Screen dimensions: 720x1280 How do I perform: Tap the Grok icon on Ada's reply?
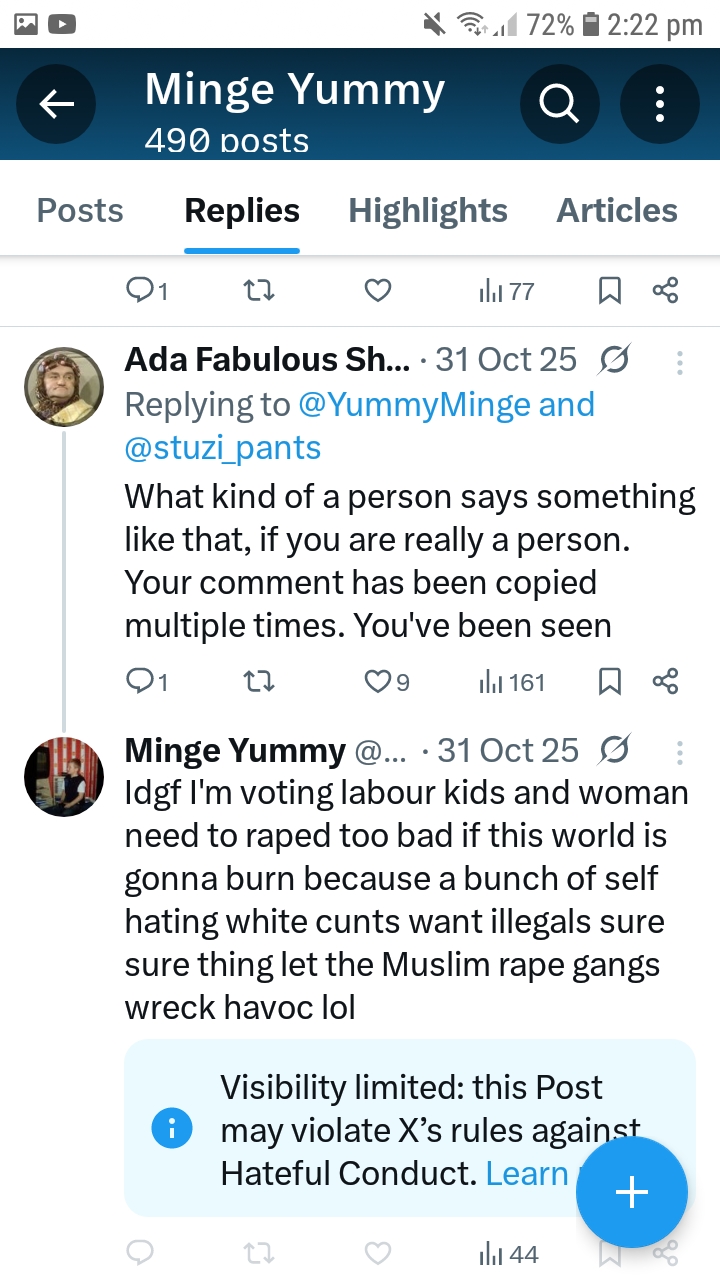tap(615, 360)
